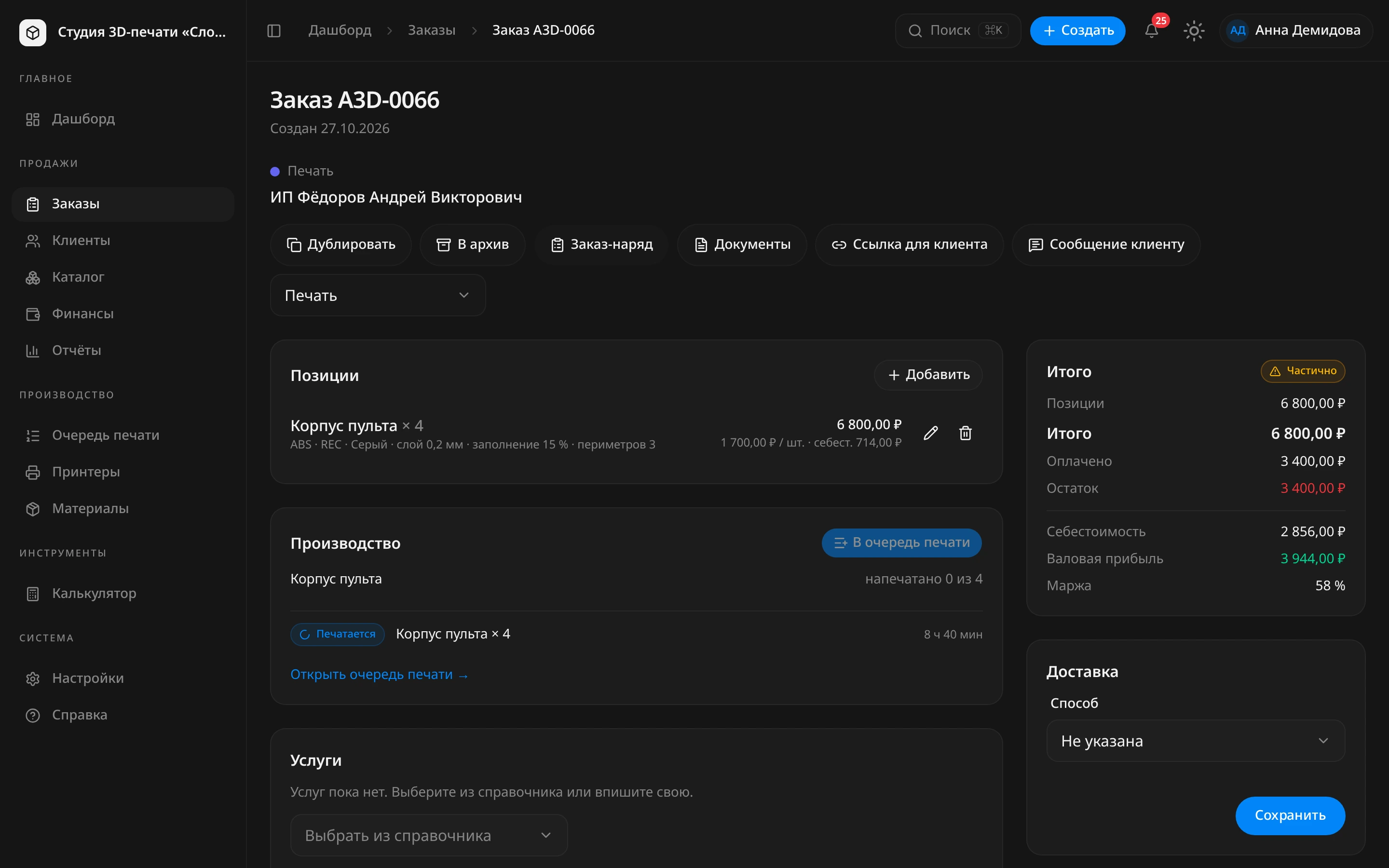Click the В очередь печати button
Image resolution: width=1389 pixels, height=868 pixels.
(901, 542)
